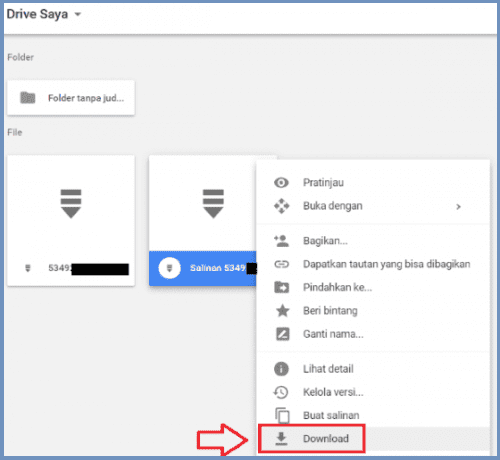The width and height of the screenshot is (500, 460).
Task: Click the Pindahkan ke folder-arrow icon
Action: [x=282, y=287]
